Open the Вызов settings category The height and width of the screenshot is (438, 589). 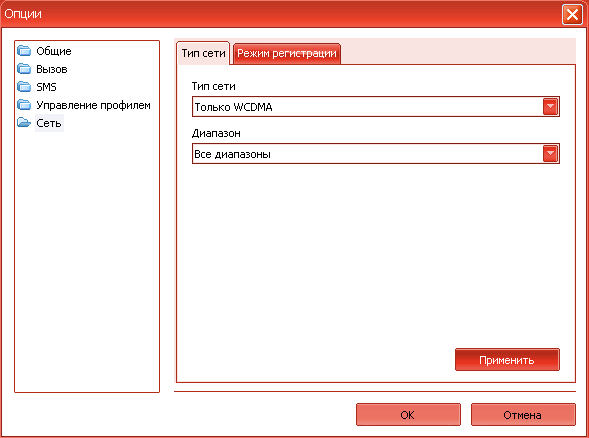coord(52,69)
